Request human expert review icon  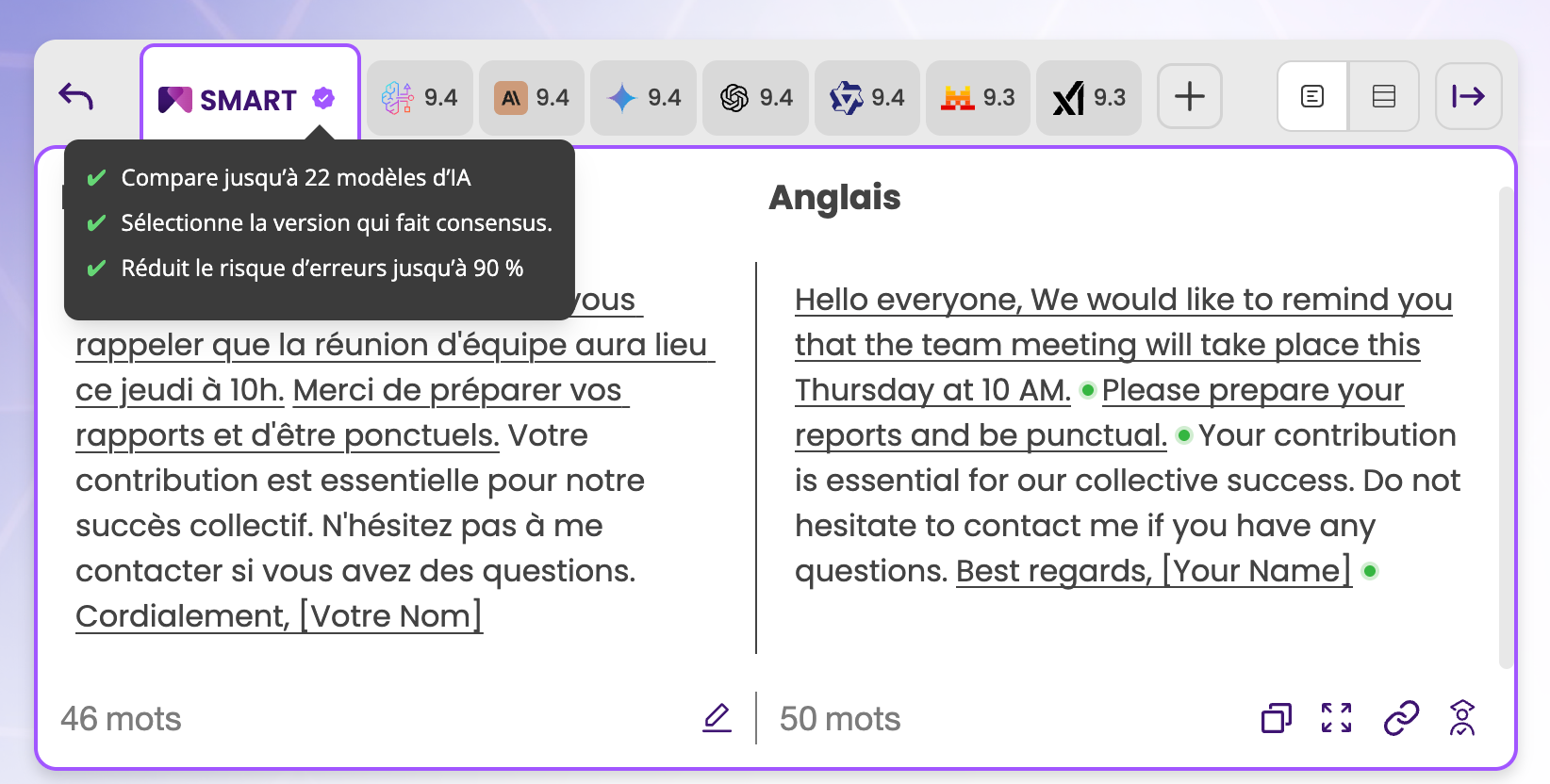click(1462, 718)
